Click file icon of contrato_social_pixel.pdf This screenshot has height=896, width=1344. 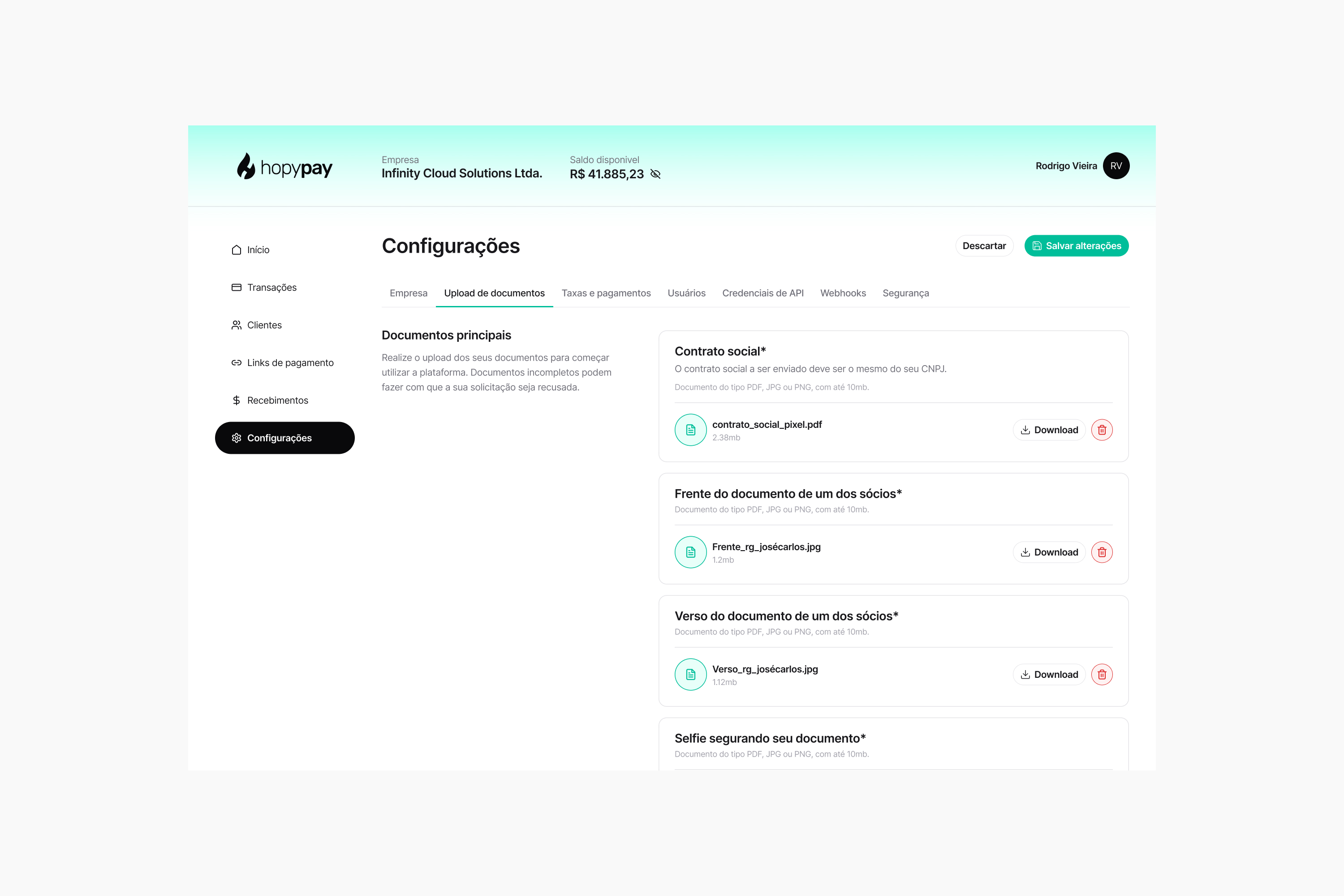[690, 430]
